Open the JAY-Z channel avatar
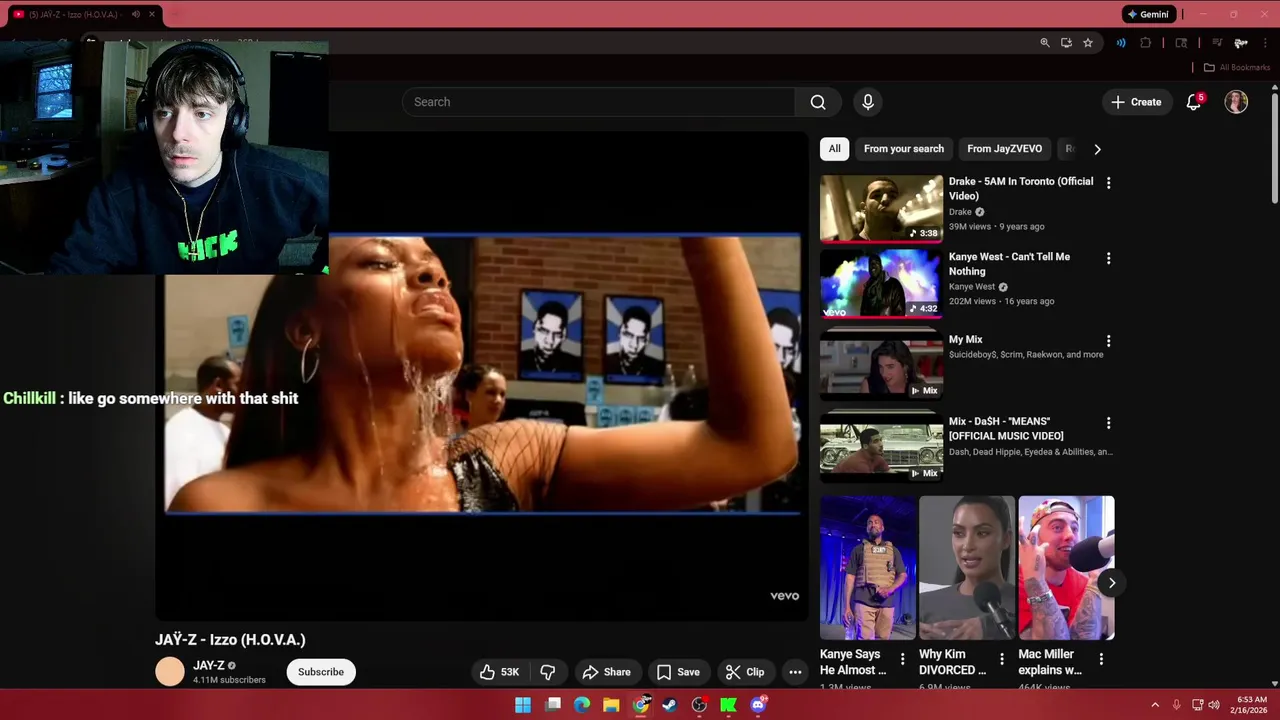Screen dimensions: 1280x720 click(170, 672)
